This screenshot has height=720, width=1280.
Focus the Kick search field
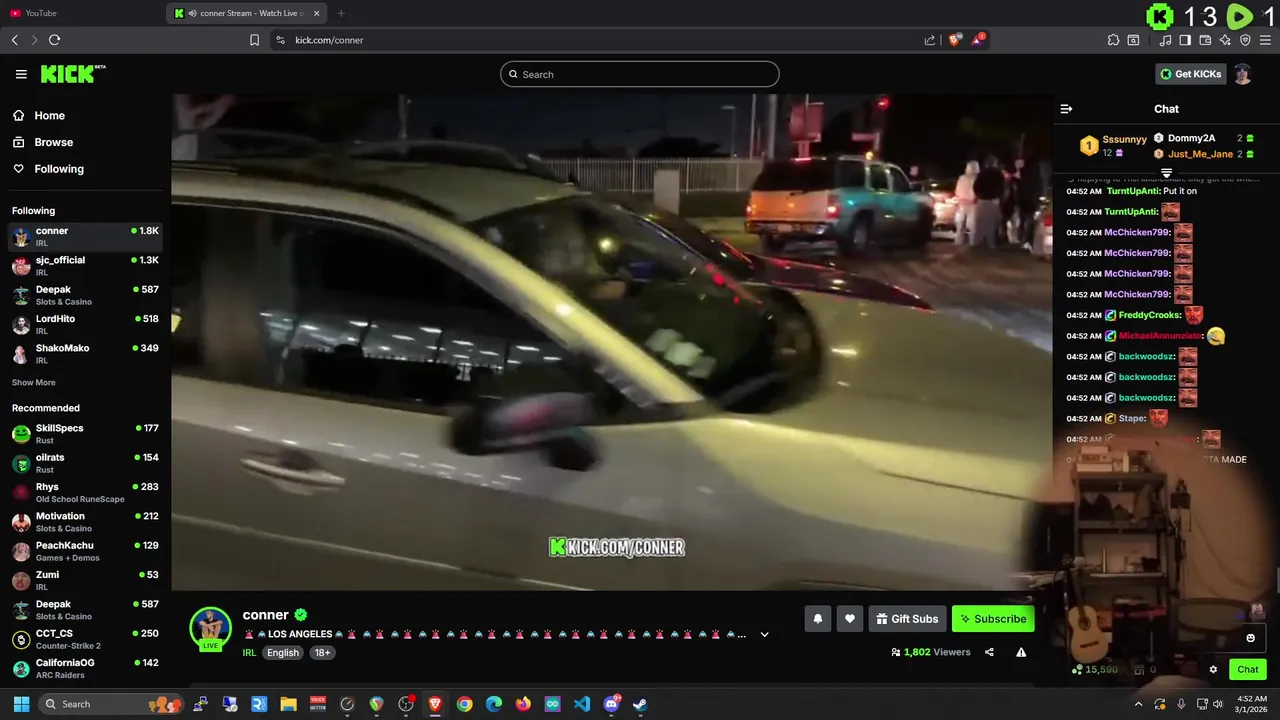pos(640,74)
